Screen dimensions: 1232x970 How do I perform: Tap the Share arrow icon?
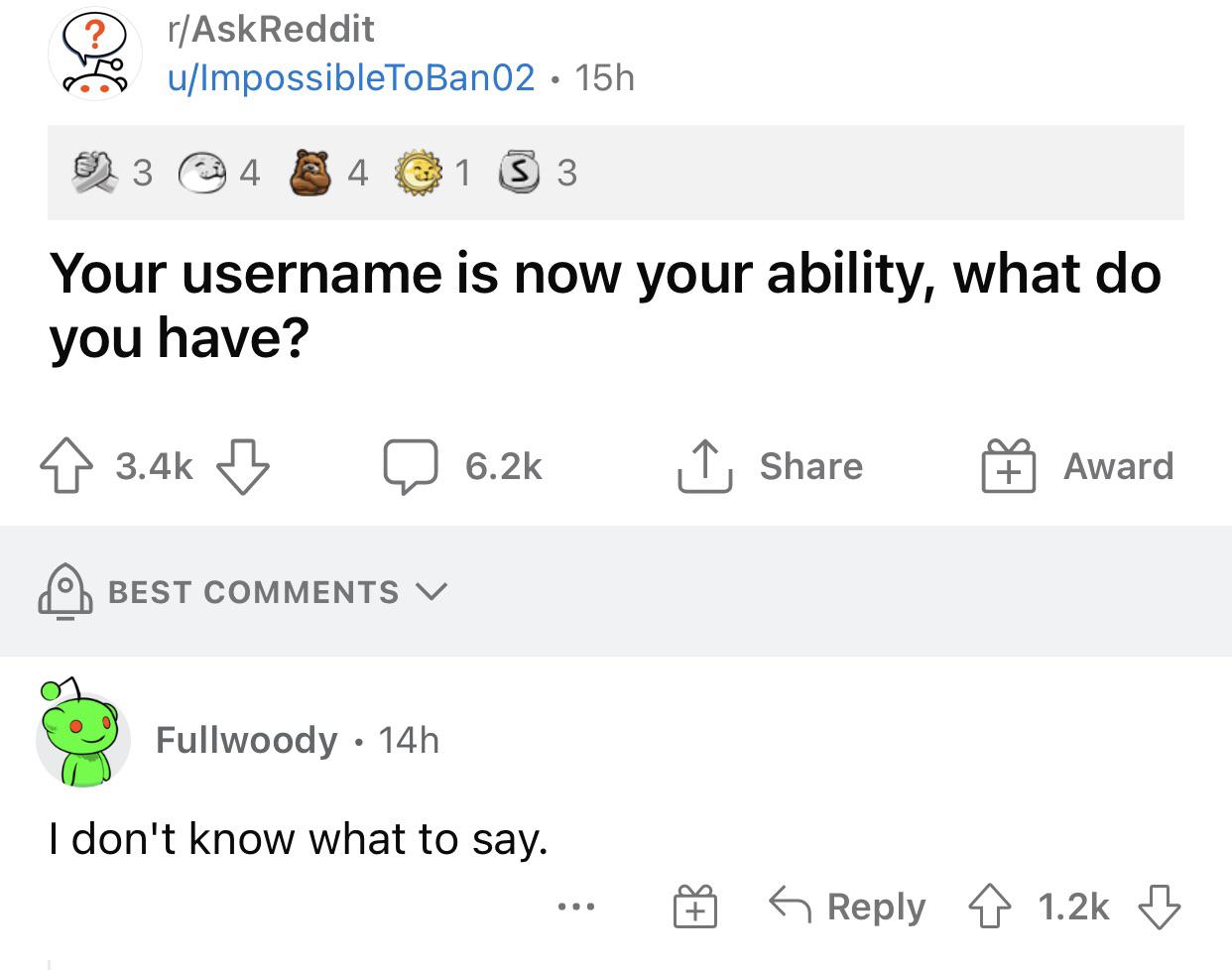click(x=704, y=467)
